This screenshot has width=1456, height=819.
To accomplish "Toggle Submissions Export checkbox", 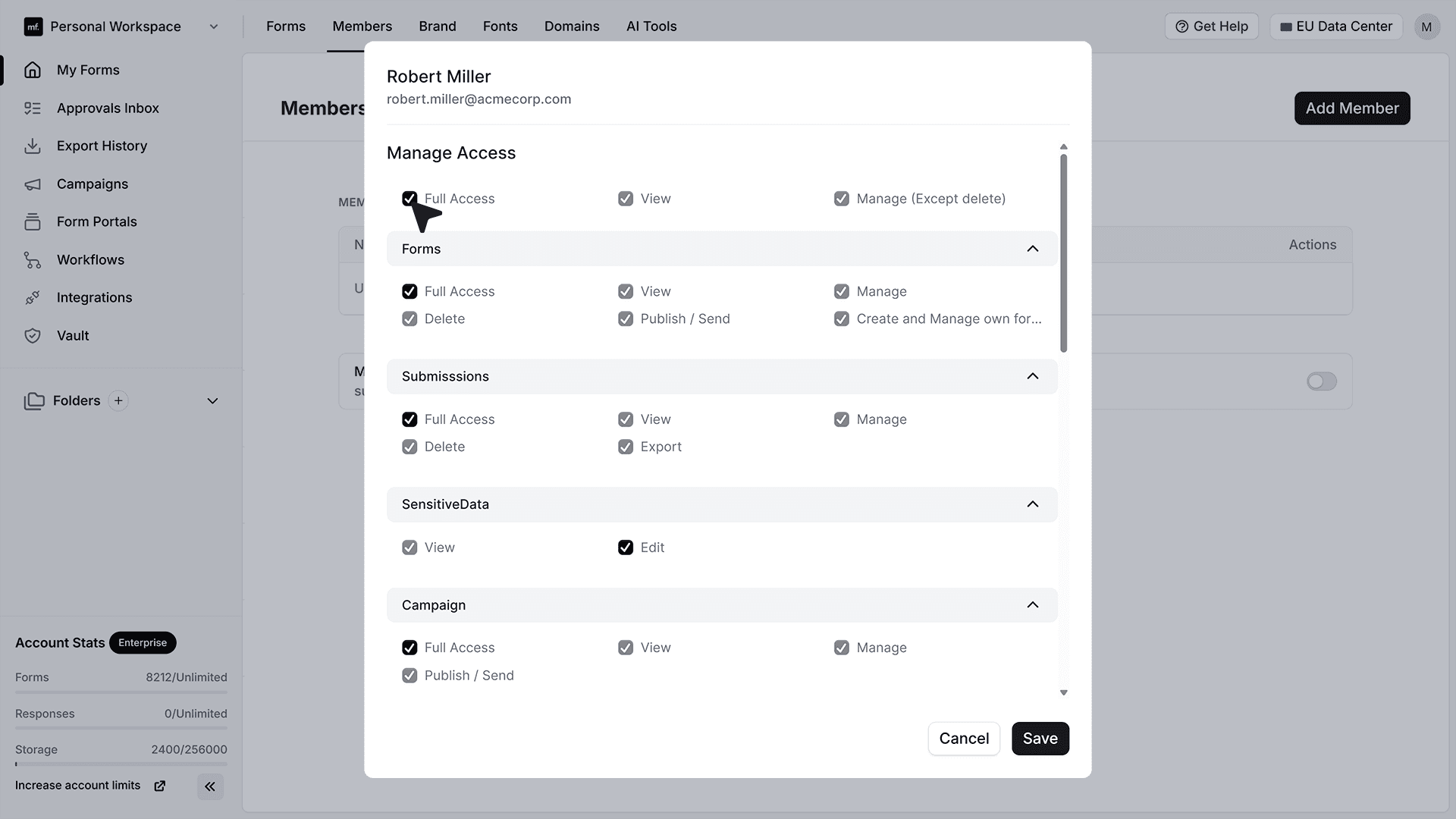I will point(626,447).
